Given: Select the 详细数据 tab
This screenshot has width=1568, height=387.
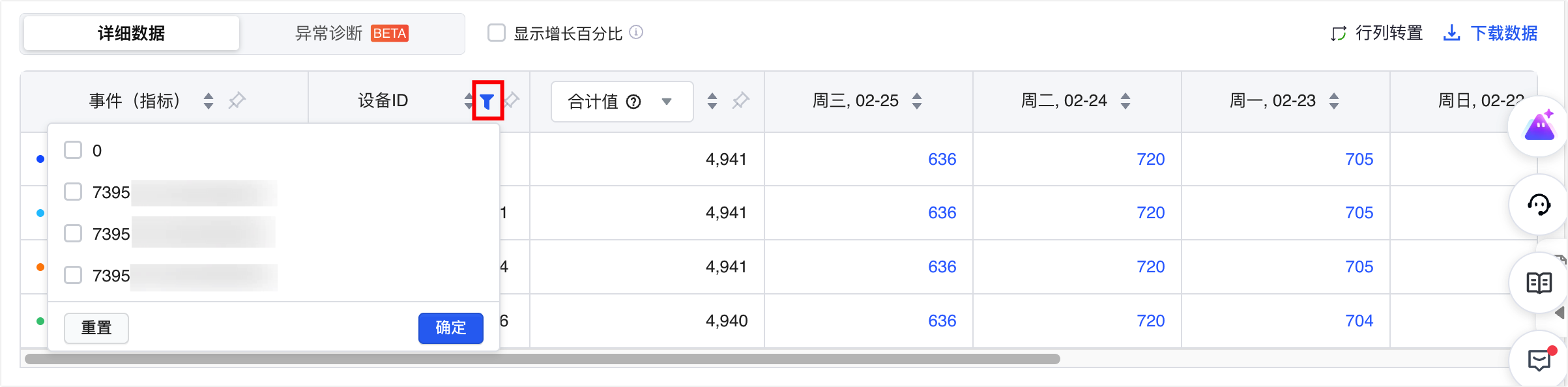Looking at the screenshot, I should click(132, 33).
